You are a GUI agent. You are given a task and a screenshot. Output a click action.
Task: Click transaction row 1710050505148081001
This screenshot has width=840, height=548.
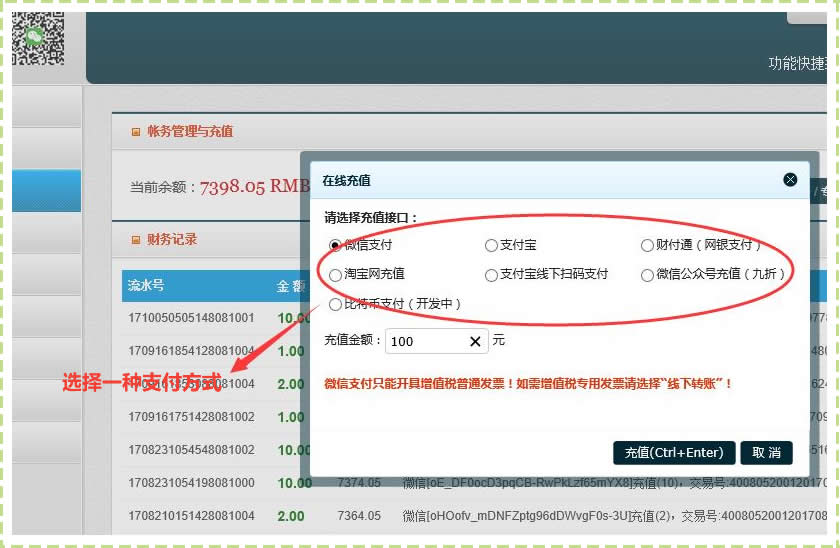[190, 318]
